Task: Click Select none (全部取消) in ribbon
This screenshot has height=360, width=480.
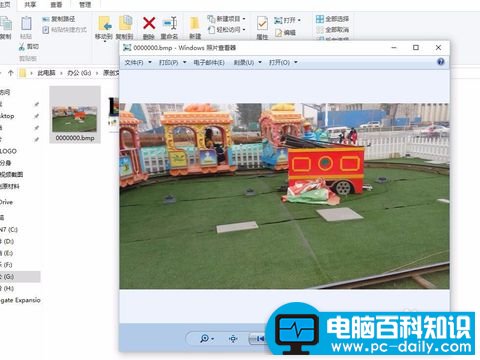Action: [332, 30]
